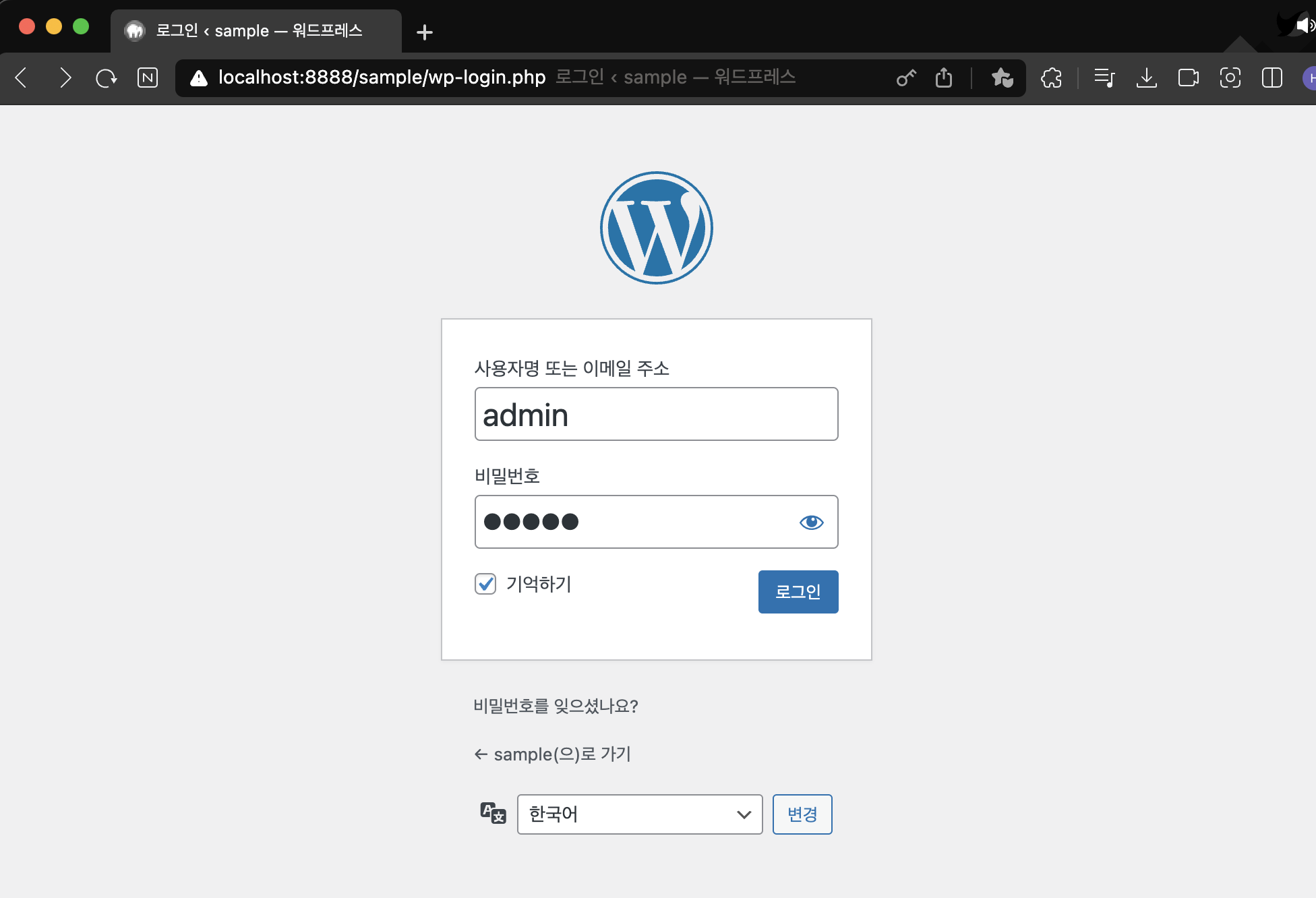Reload the page with refresh icon
1316x898 pixels.
[x=106, y=78]
